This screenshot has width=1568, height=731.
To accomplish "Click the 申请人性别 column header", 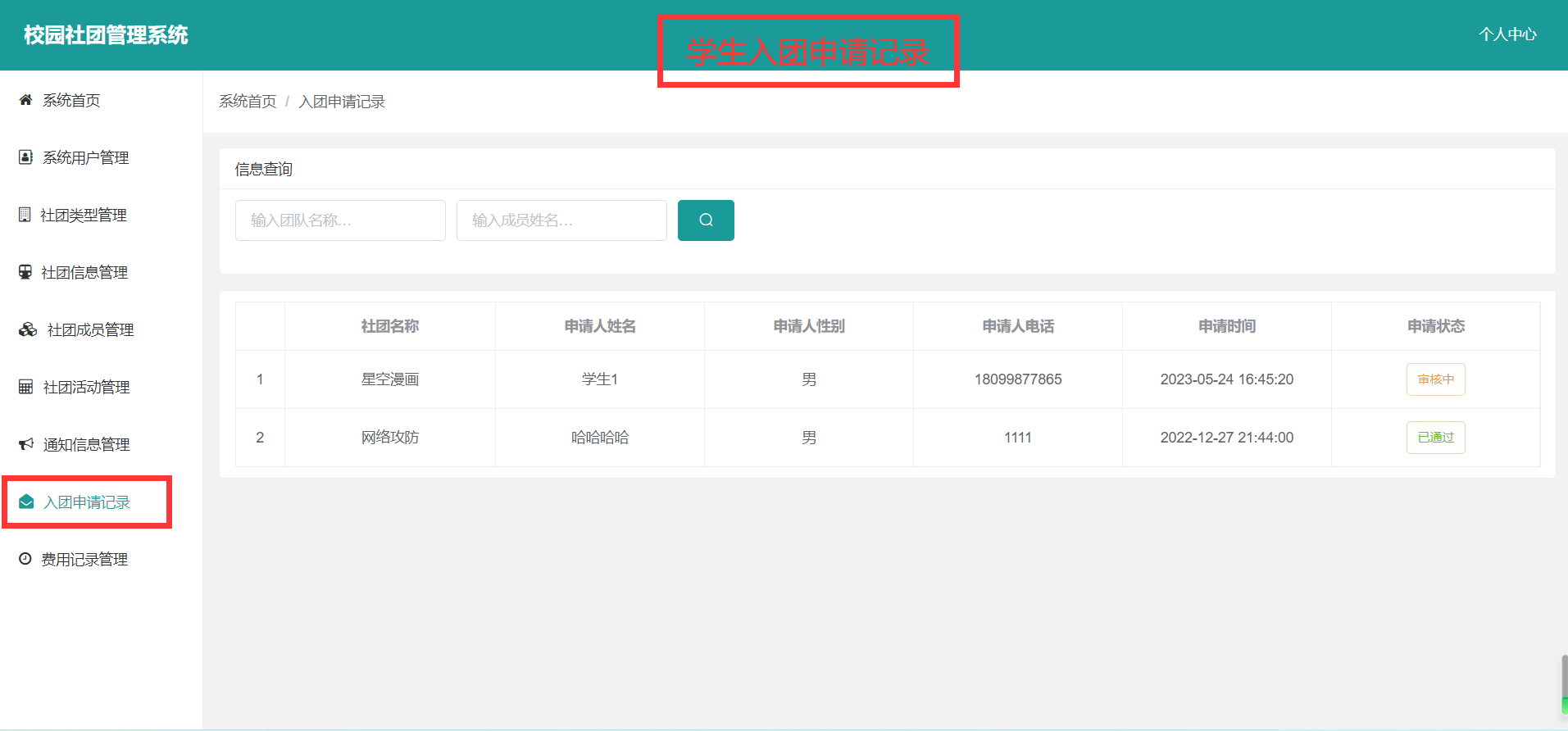I will [x=809, y=326].
